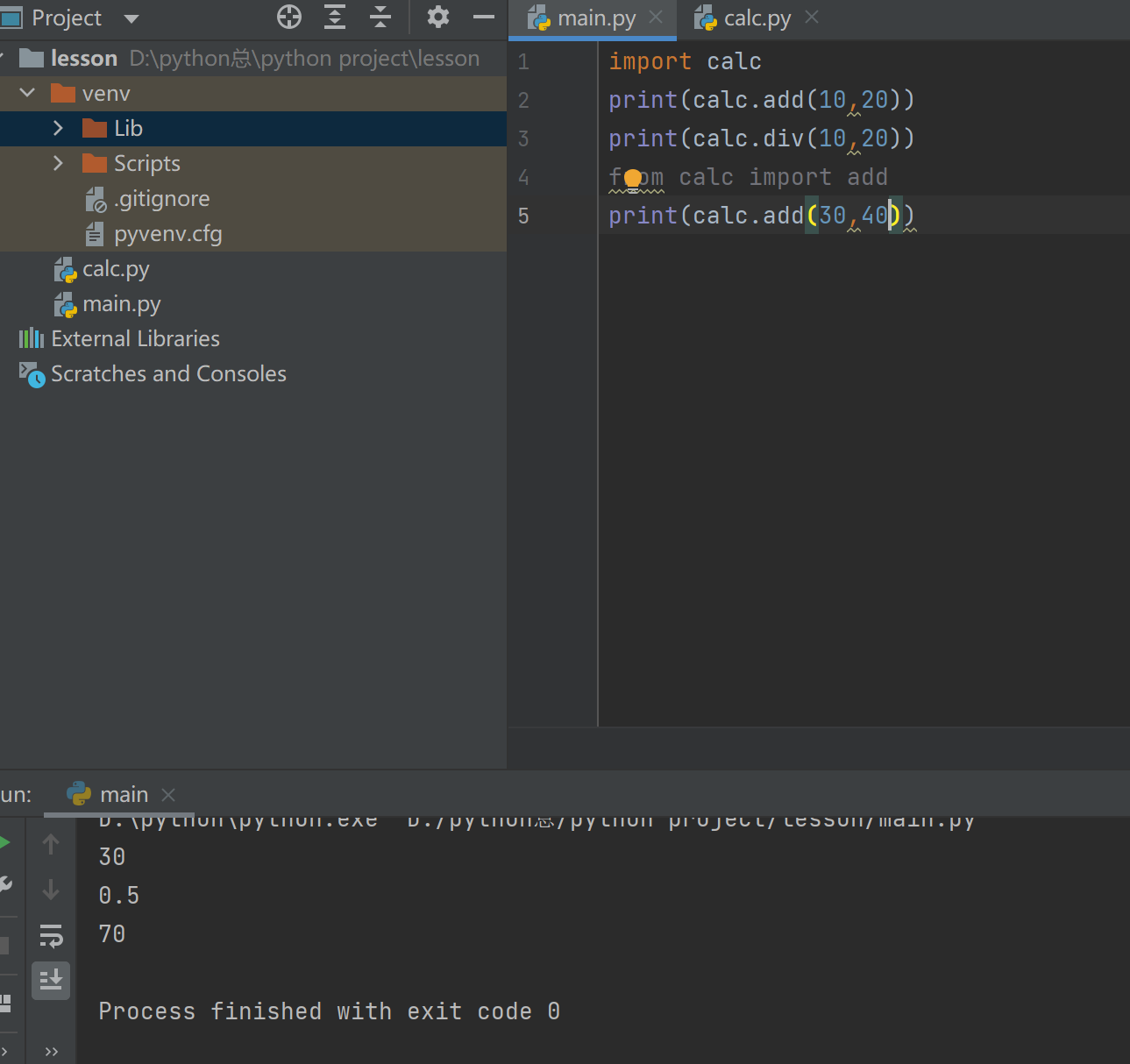Click the Scratches and Consoles clock icon
This screenshot has width=1130, height=1064.
click(32, 374)
